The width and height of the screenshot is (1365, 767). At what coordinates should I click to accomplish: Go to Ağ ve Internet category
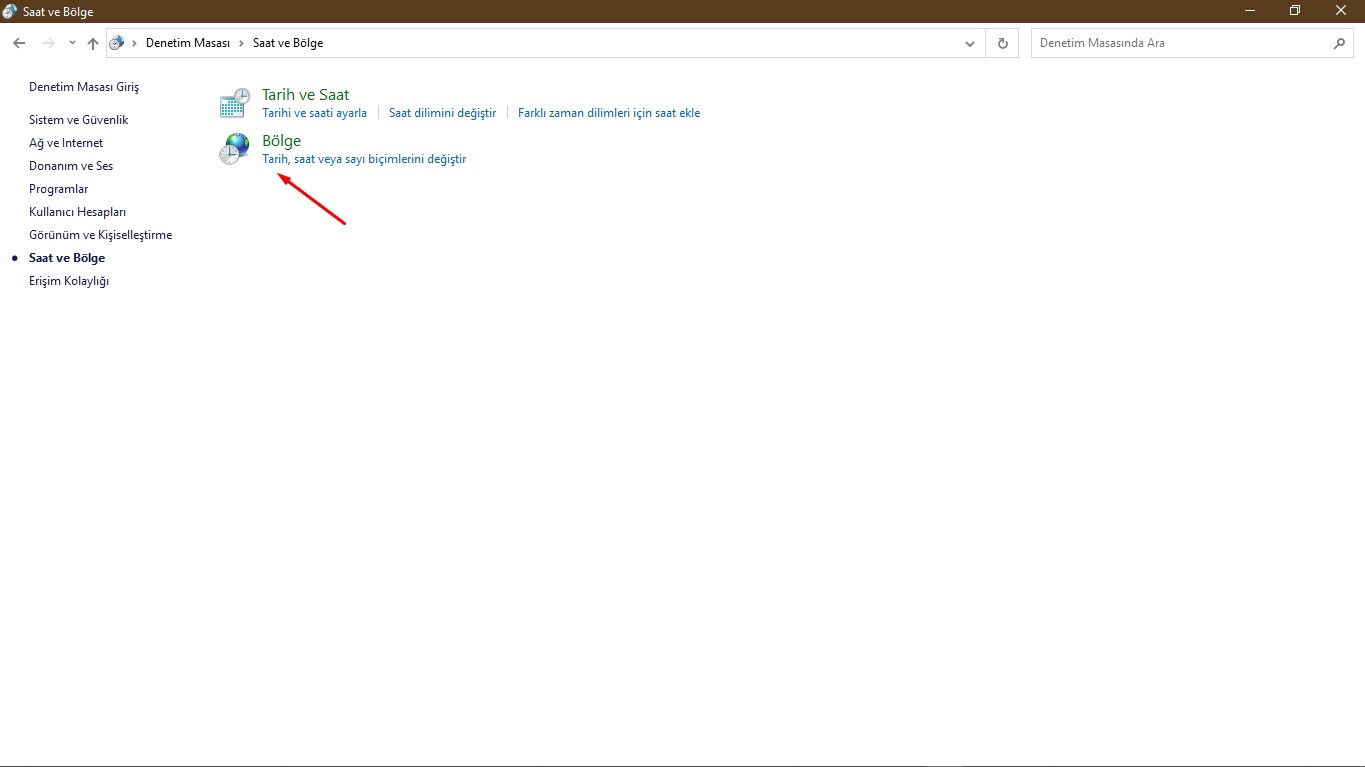click(66, 143)
